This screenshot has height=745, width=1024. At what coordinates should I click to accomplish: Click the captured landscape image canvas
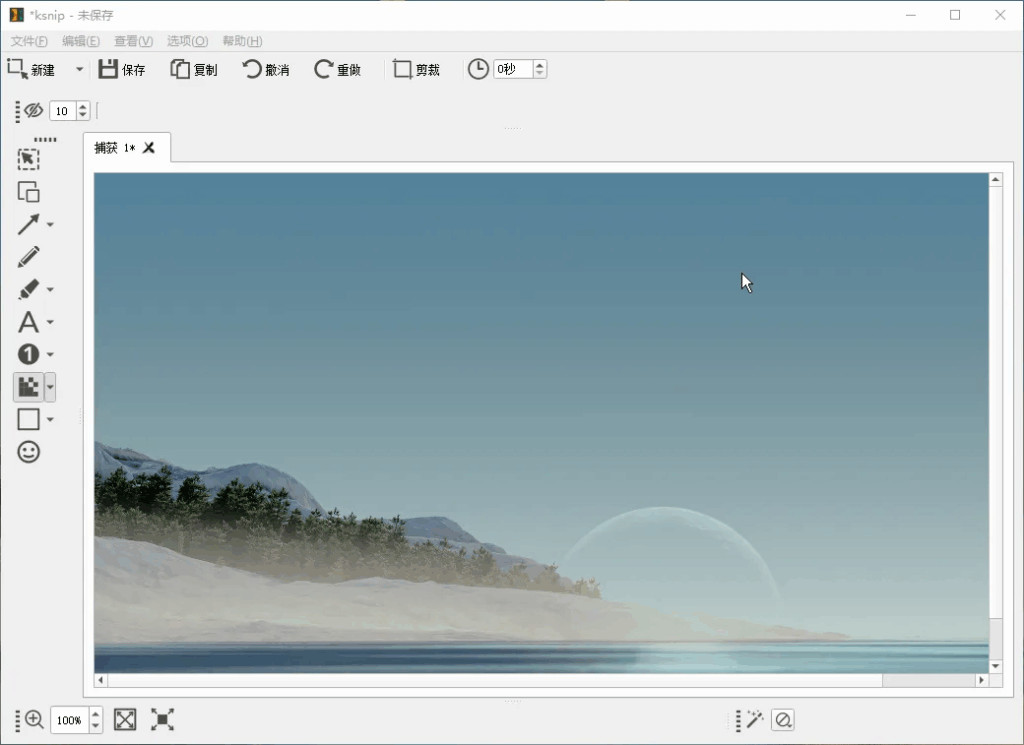(541, 422)
